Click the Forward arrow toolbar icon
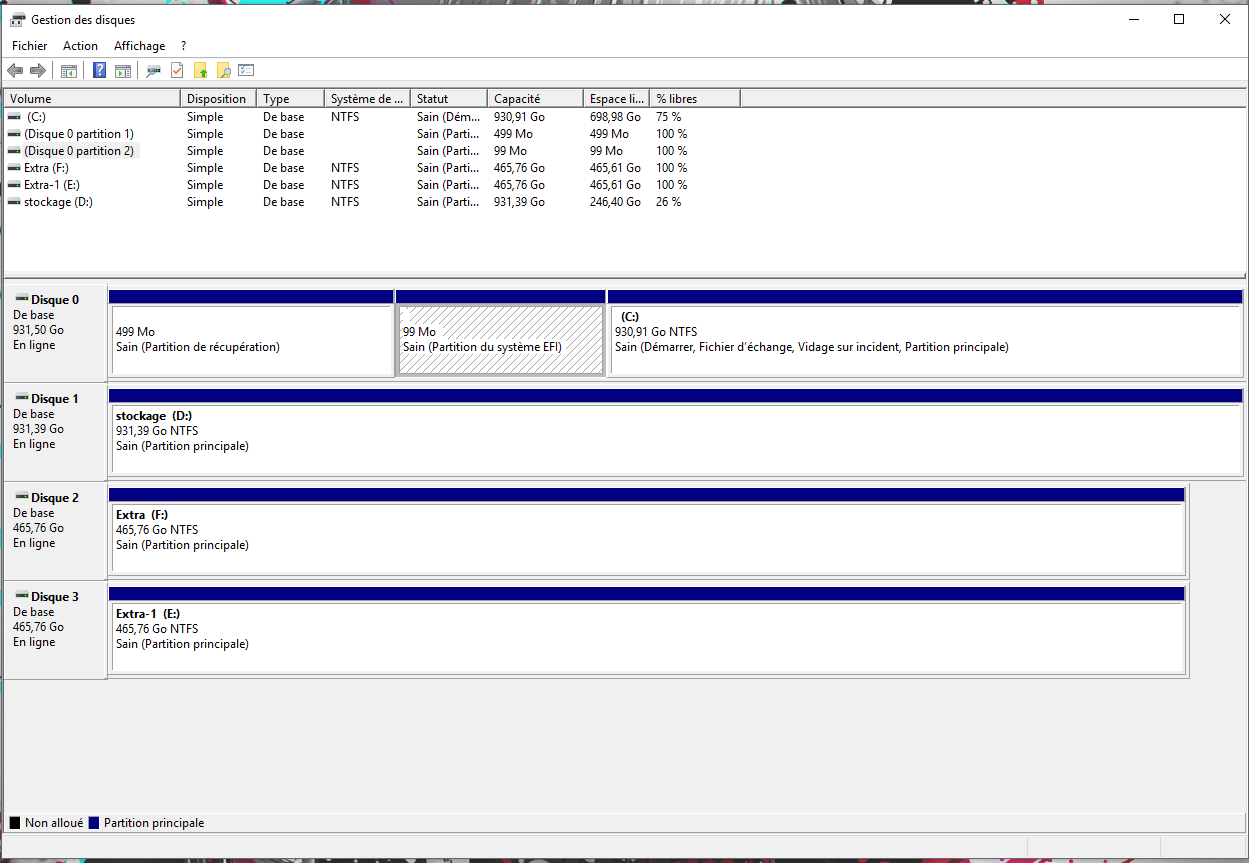 click(x=38, y=70)
